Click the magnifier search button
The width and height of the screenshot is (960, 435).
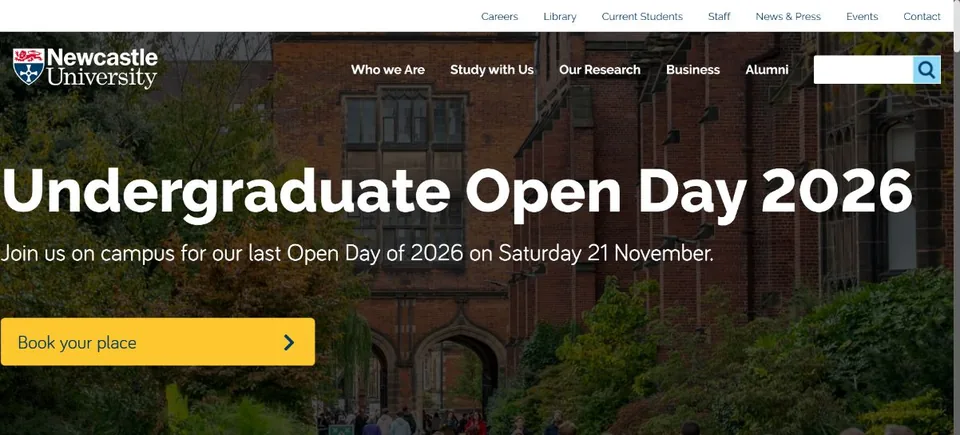click(x=926, y=70)
